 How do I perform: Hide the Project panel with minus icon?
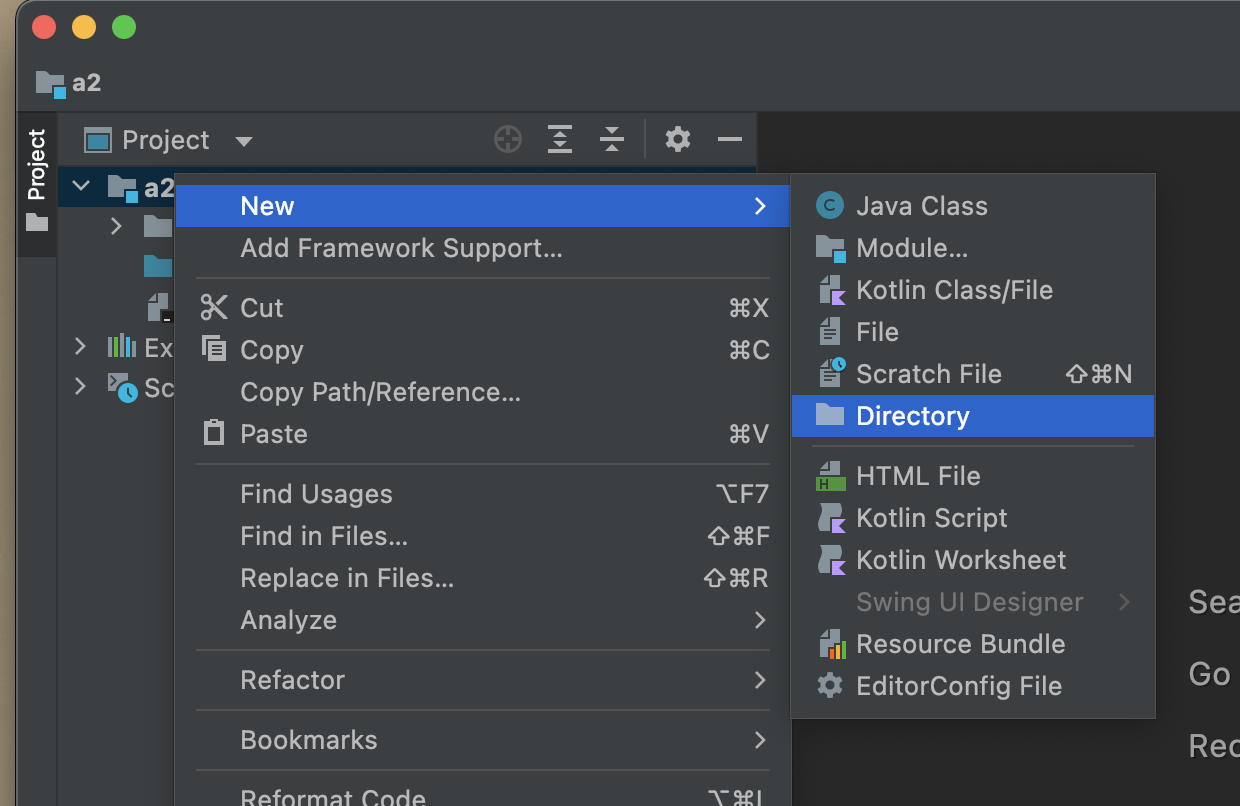(x=730, y=140)
